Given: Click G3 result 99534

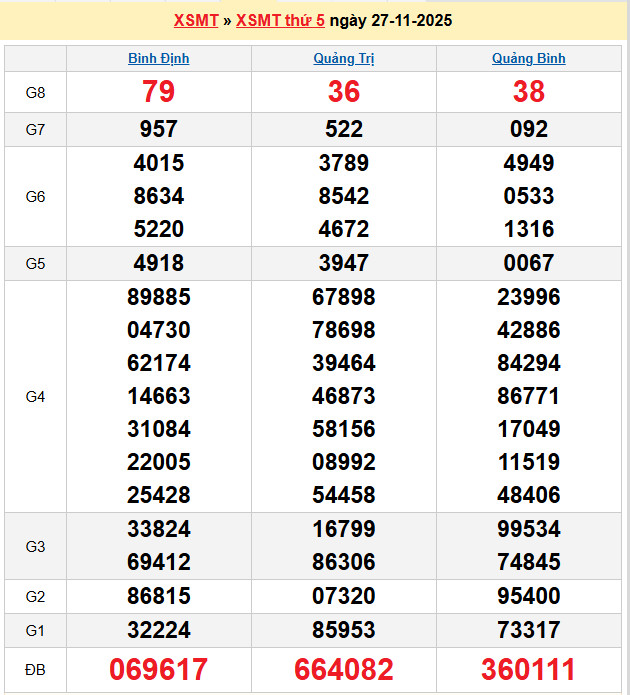Looking at the screenshot, I should (528, 529).
